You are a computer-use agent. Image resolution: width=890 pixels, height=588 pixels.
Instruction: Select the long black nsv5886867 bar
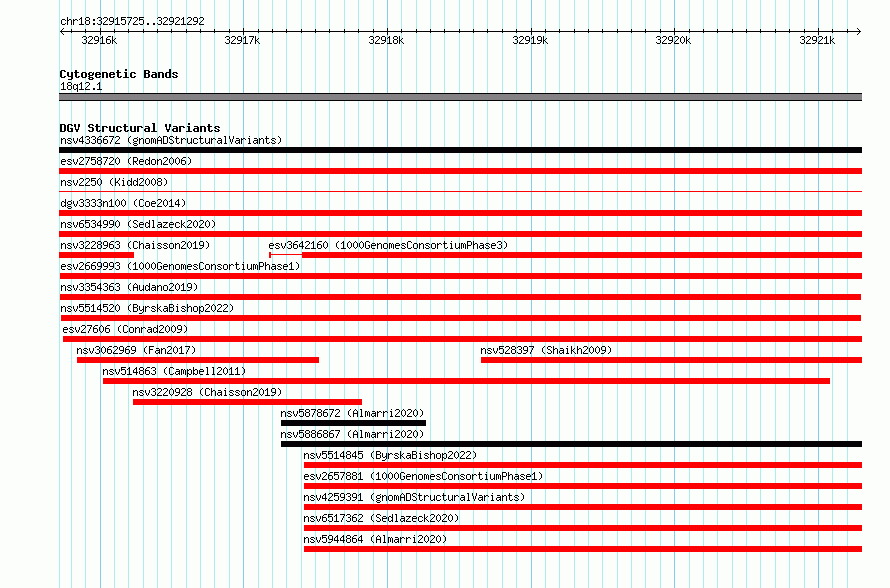[572, 444]
